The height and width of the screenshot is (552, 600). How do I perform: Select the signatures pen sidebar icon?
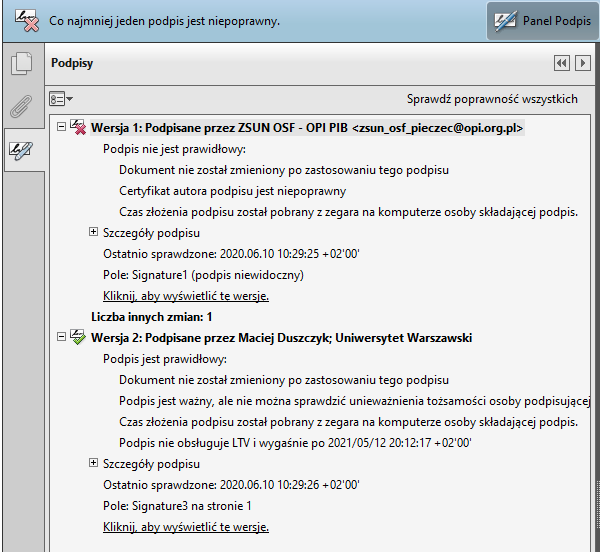(21, 150)
